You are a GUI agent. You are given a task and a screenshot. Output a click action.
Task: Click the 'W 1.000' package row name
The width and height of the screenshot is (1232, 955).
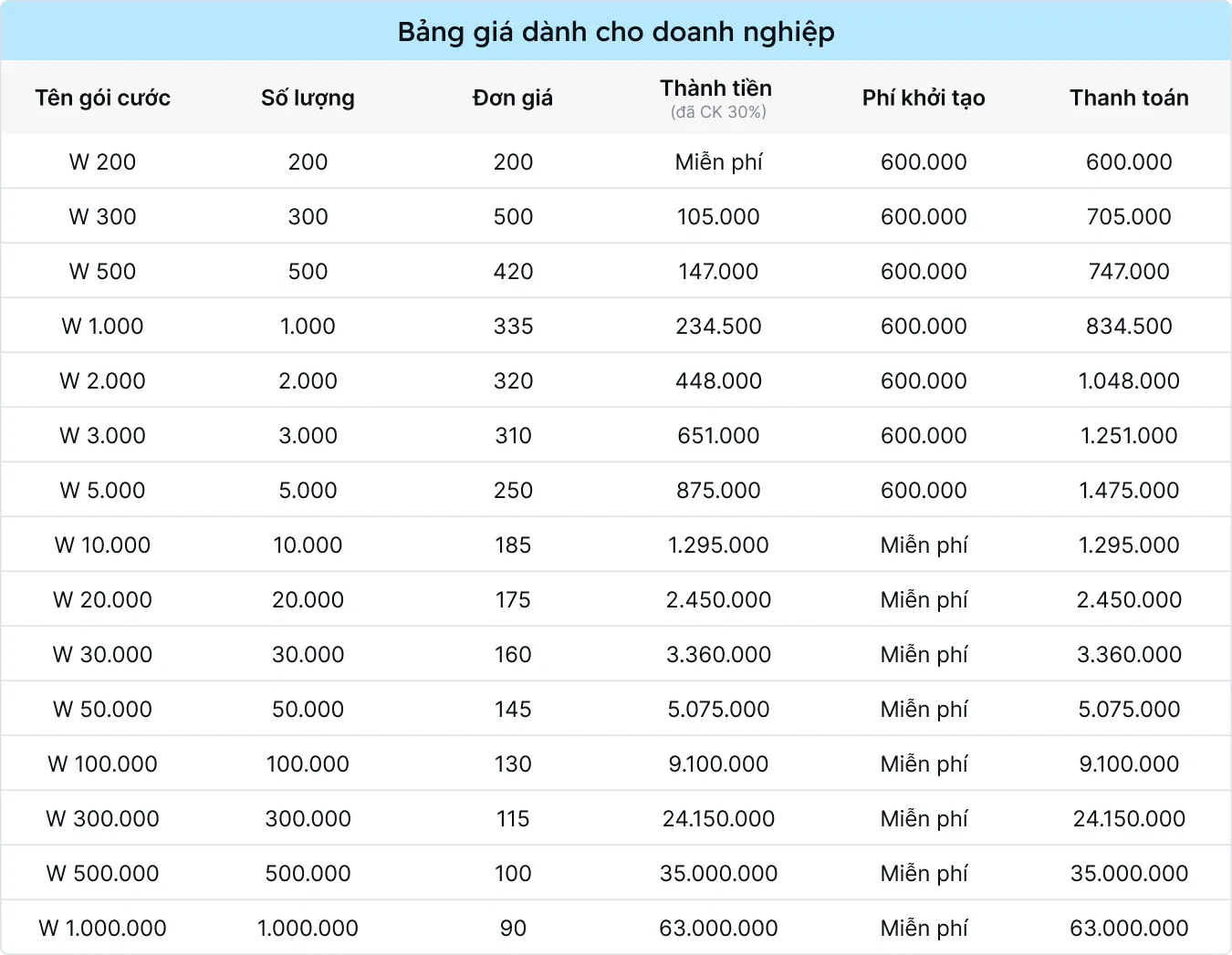tap(102, 327)
